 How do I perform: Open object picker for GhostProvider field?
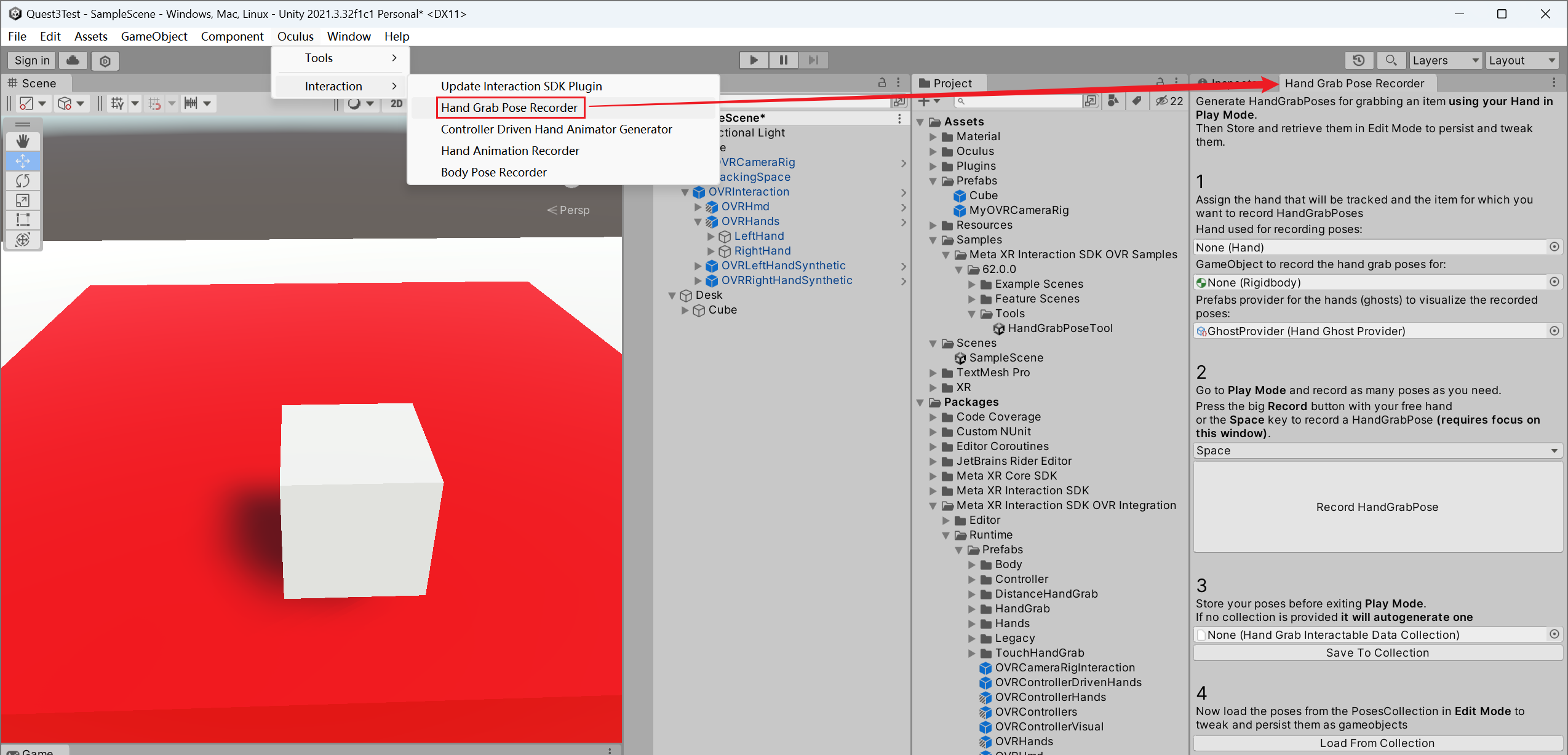coord(1554,331)
